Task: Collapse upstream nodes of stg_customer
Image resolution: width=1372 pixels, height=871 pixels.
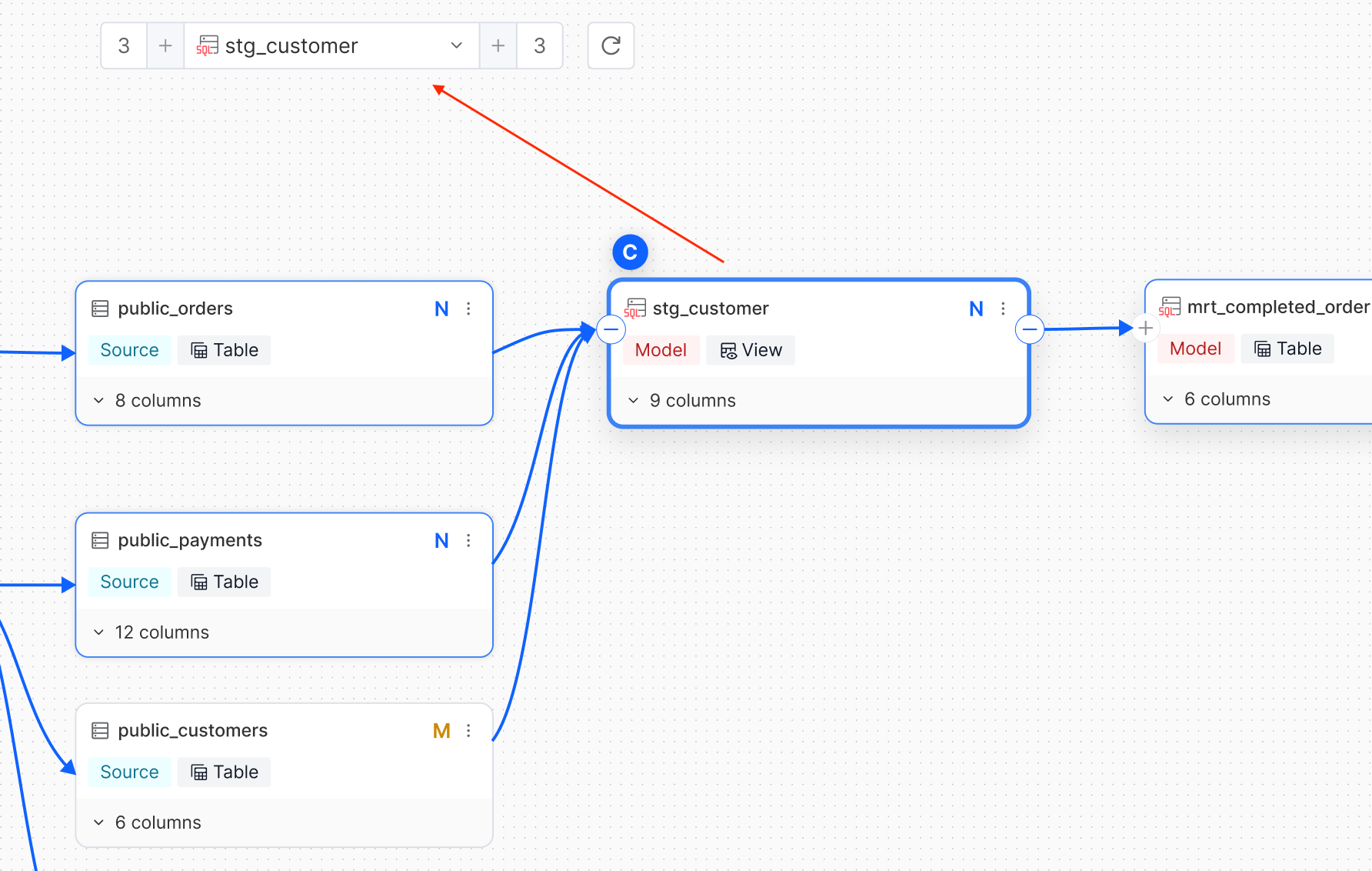Action: 611,329
